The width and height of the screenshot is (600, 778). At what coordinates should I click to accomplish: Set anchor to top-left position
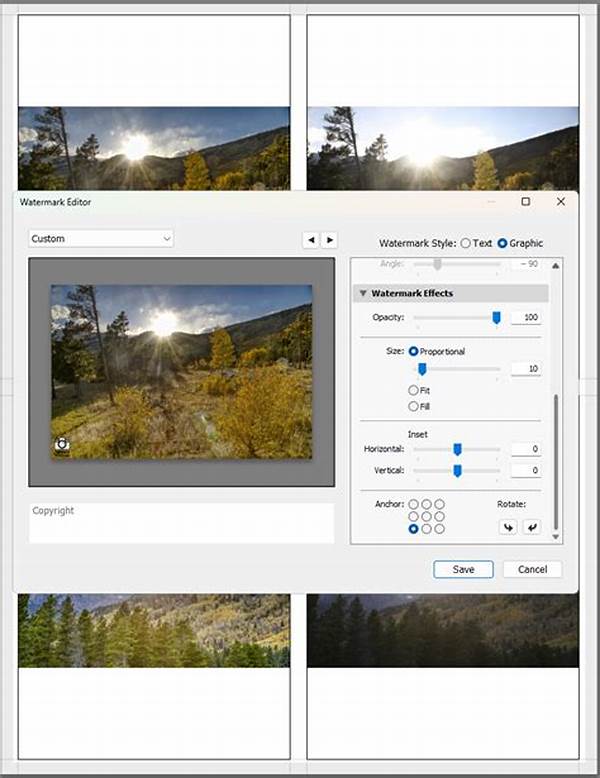(414, 505)
